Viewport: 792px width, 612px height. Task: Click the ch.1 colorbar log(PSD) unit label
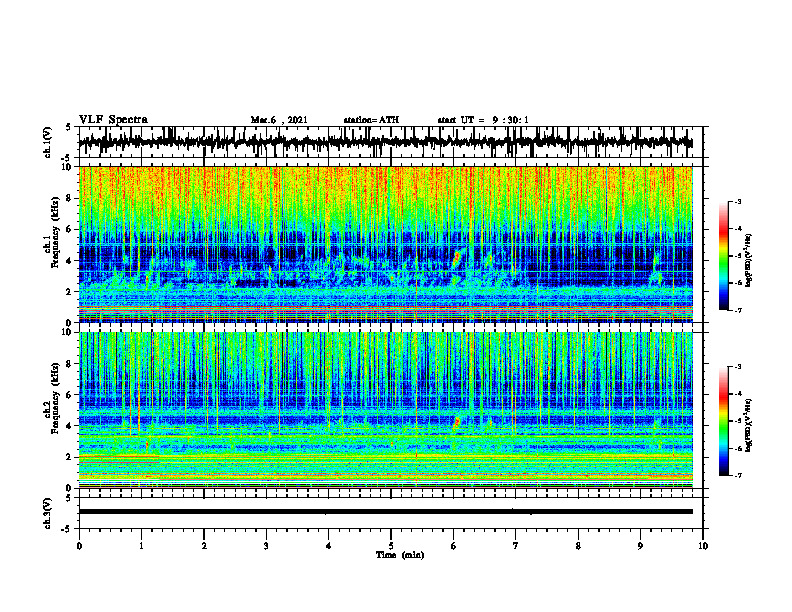749,261
